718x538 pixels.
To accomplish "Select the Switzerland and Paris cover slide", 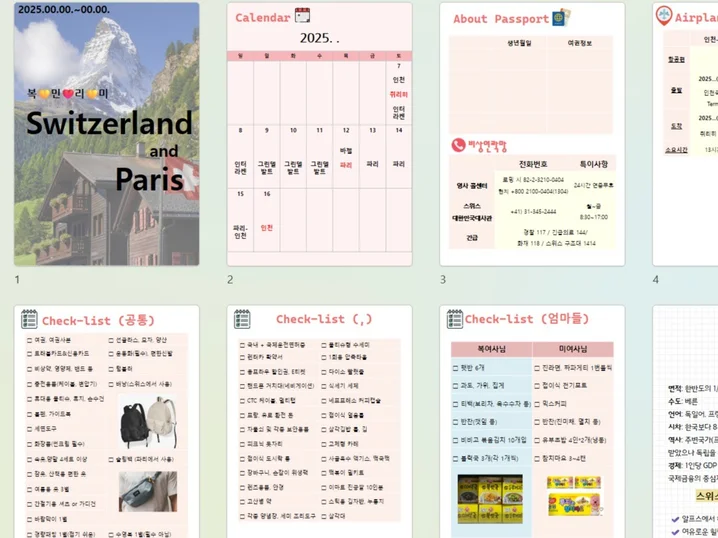I will coord(106,134).
